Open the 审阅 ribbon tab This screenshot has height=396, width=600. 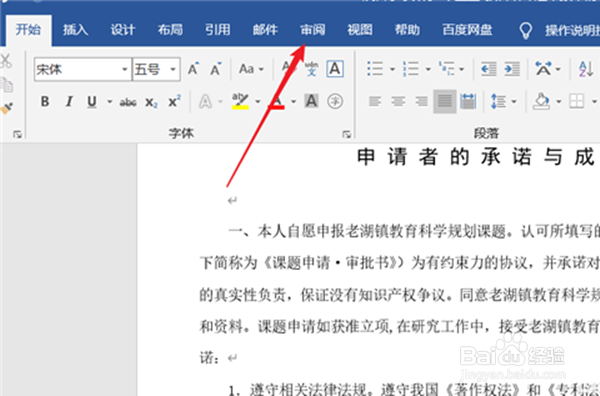[313, 30]
